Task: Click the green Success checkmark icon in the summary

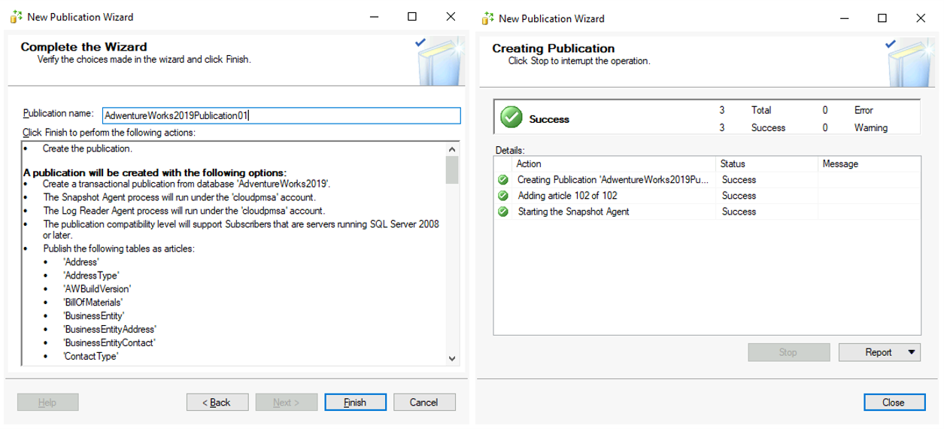Action: [x=511, y=118]
